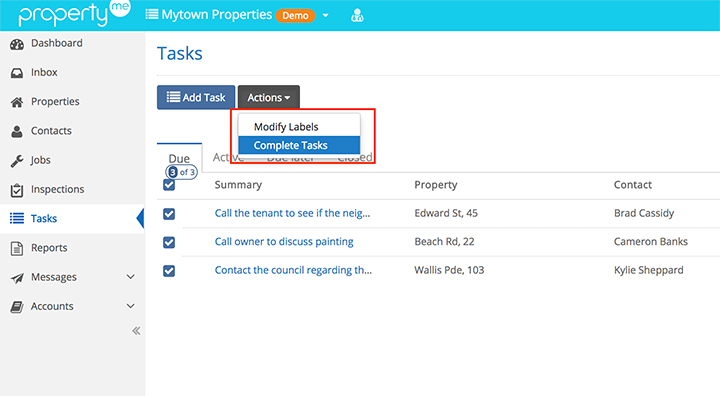
Task: Click the Accounts book icon
Action: [x=17, y=307]
